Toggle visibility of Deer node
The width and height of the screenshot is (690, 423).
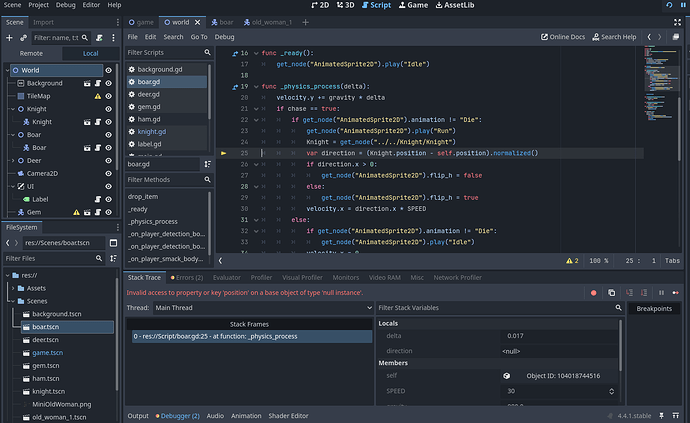tap(108, 161)
